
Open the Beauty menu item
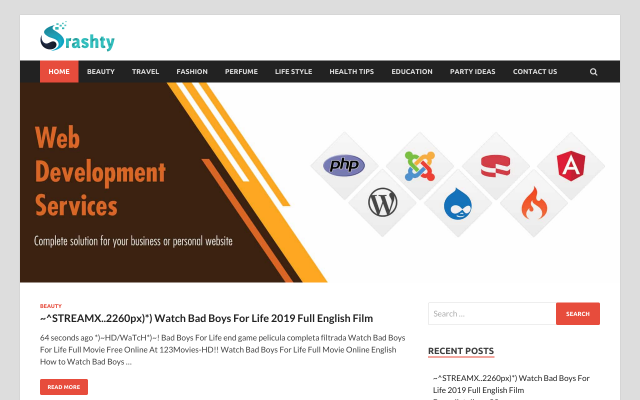[x=101, y=71]
